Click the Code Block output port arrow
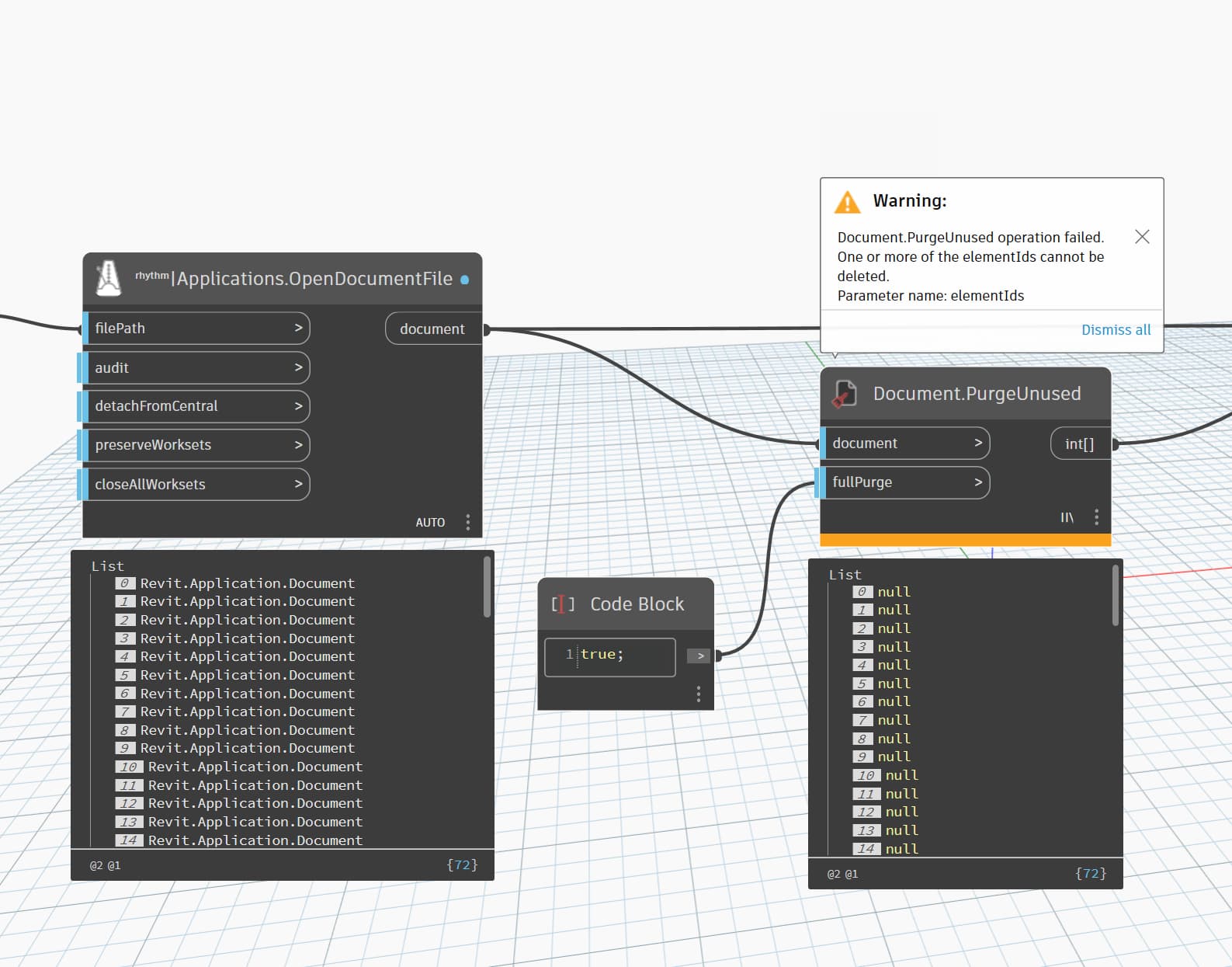 [x=700, y=656]
